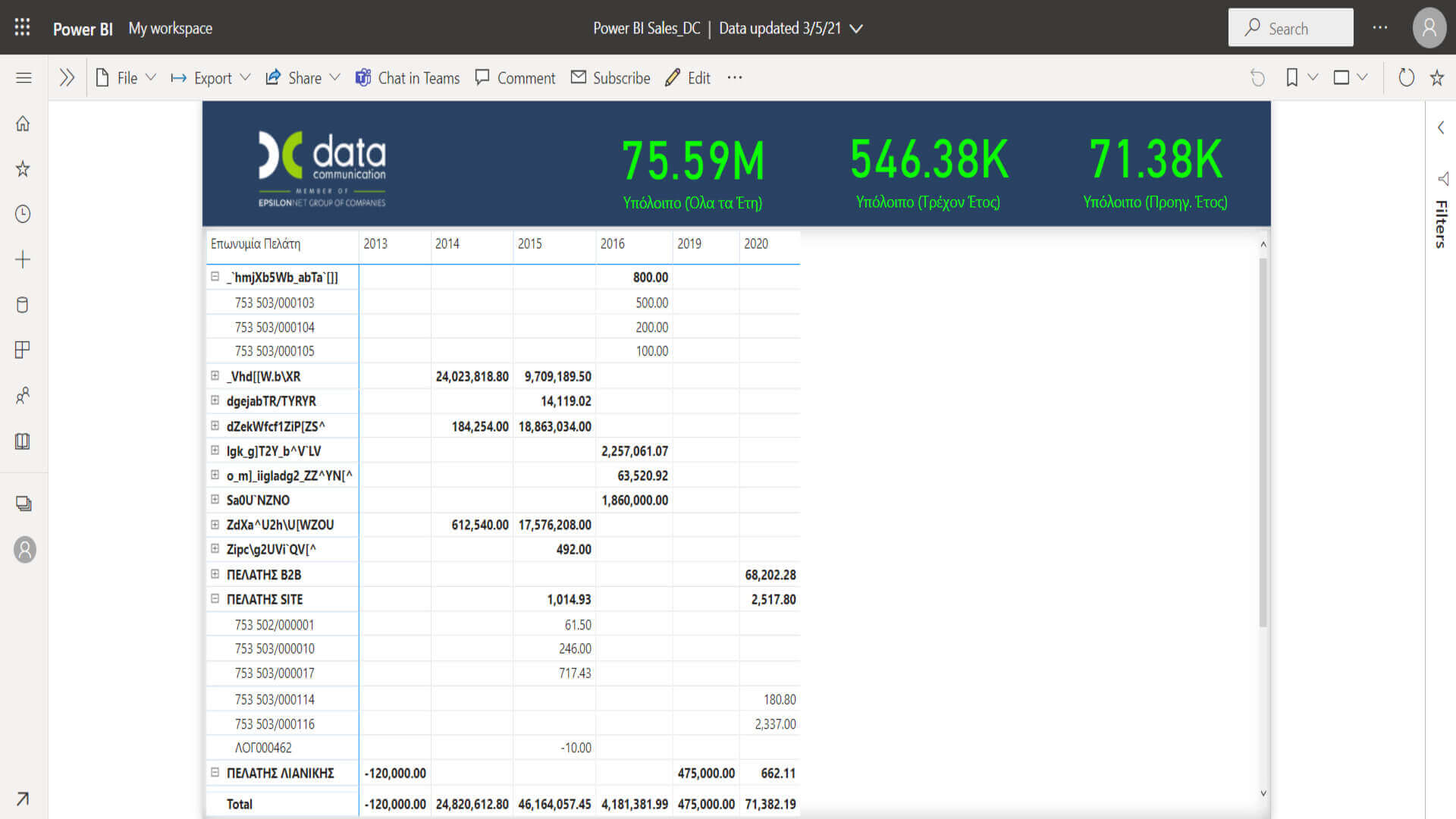1456x819 pixels.
Task: Click the Total row label
Action: pyautogui.click(x=240, y=804)
